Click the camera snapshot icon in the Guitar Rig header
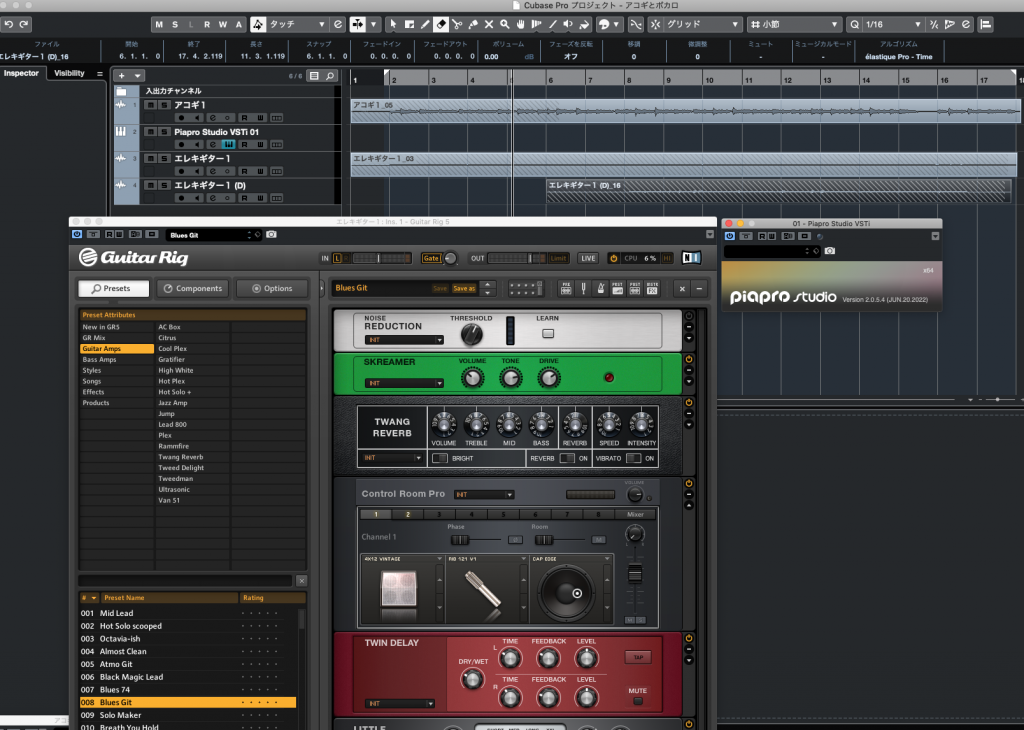The image size is (1024, 730). pyautogui.click(x=271, y=235)
